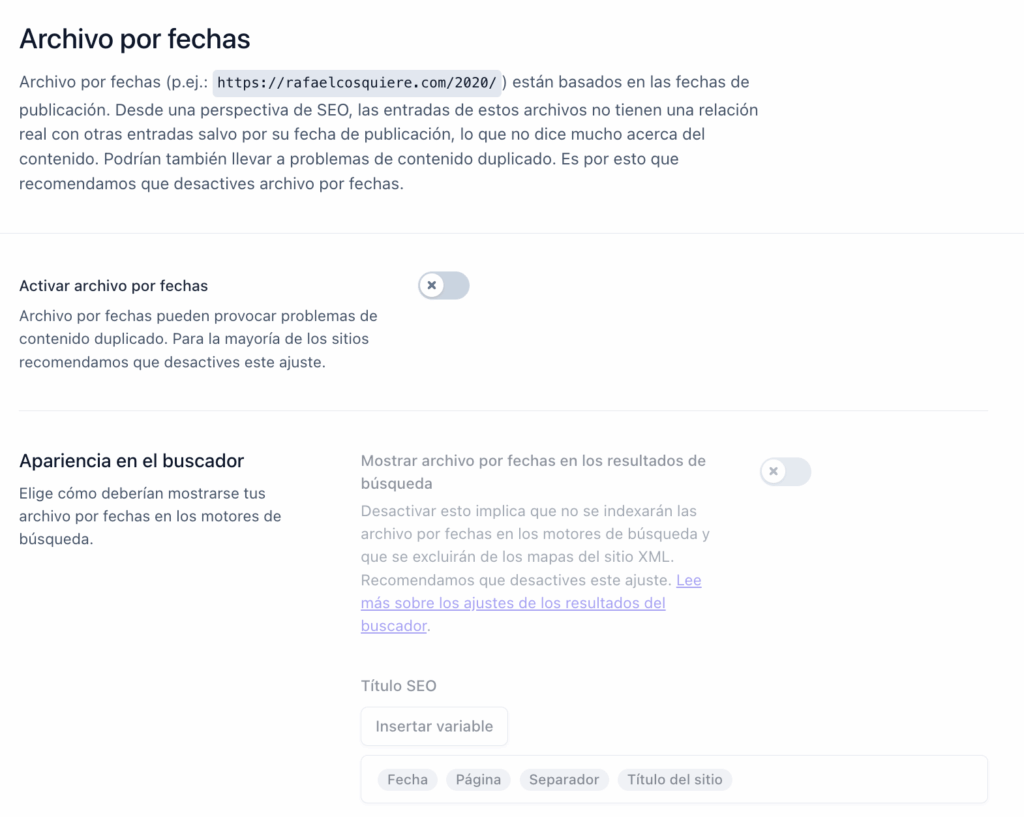
Task: Click the Activar archivo por fechas label
Action: (x=114, y=285)
